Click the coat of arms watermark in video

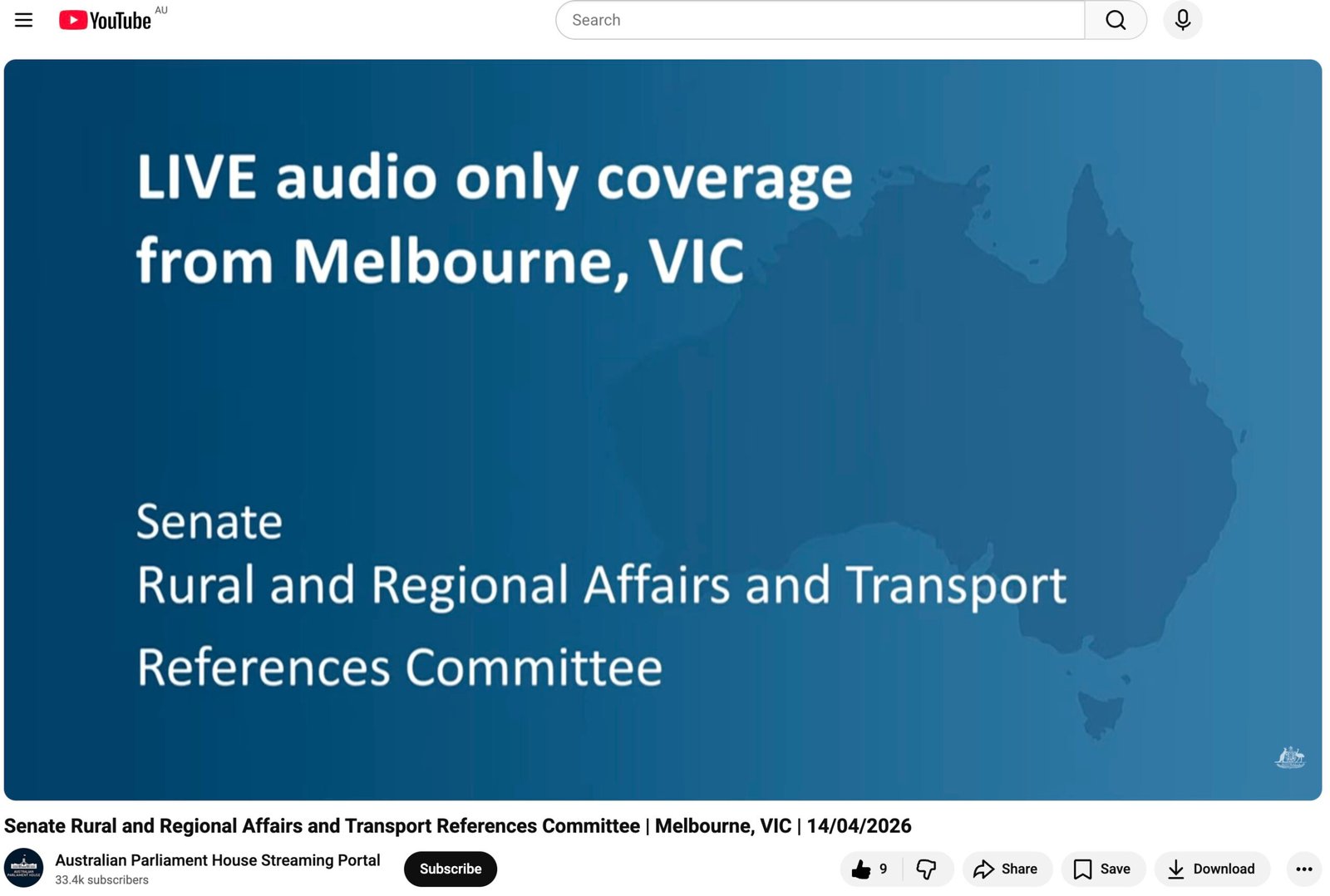1289,757
